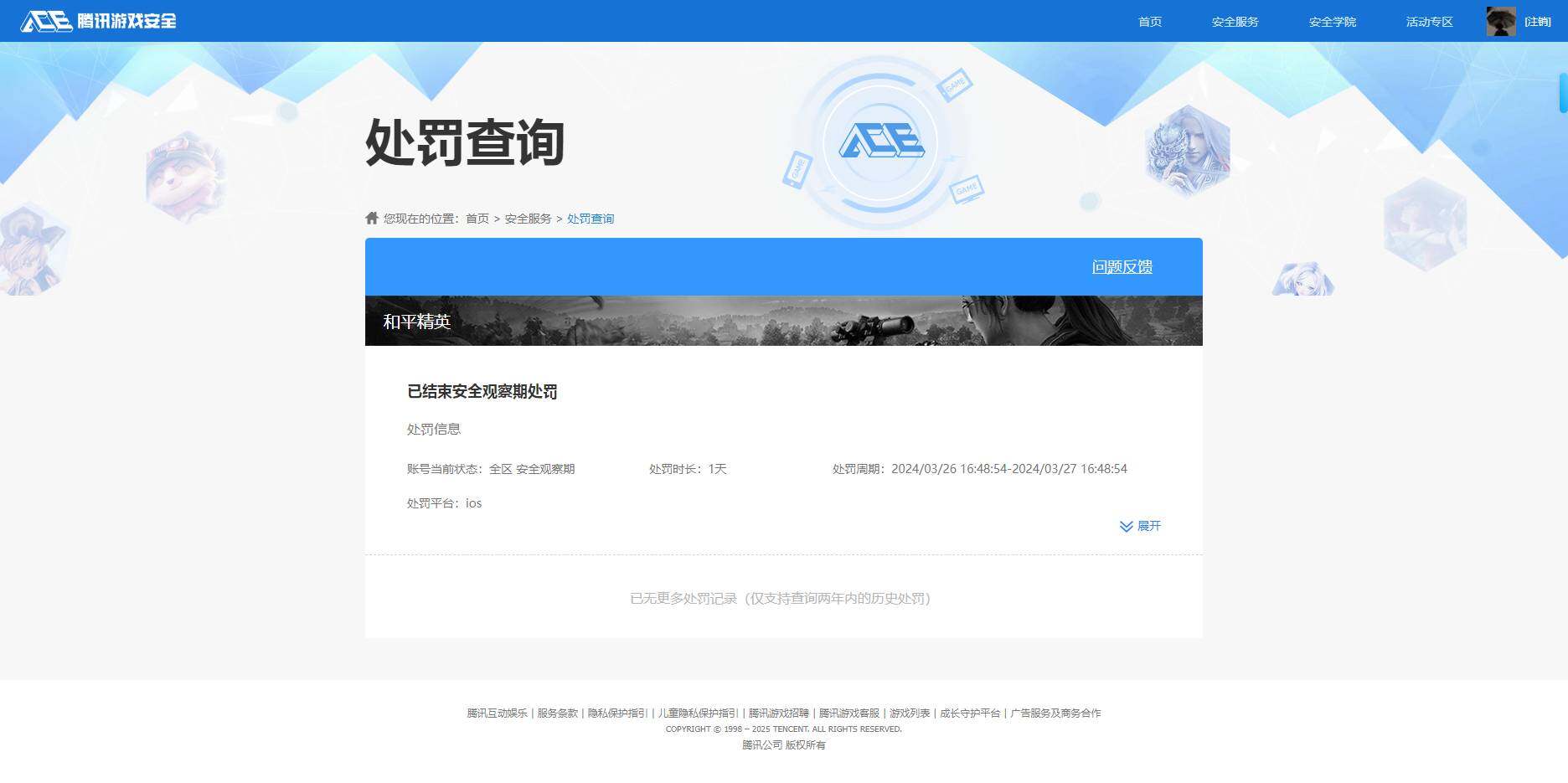Open the 腾讯互动娱乐 footer link
The width and height of the screenshot is (1568, 783).
click(x=498, y=713)
